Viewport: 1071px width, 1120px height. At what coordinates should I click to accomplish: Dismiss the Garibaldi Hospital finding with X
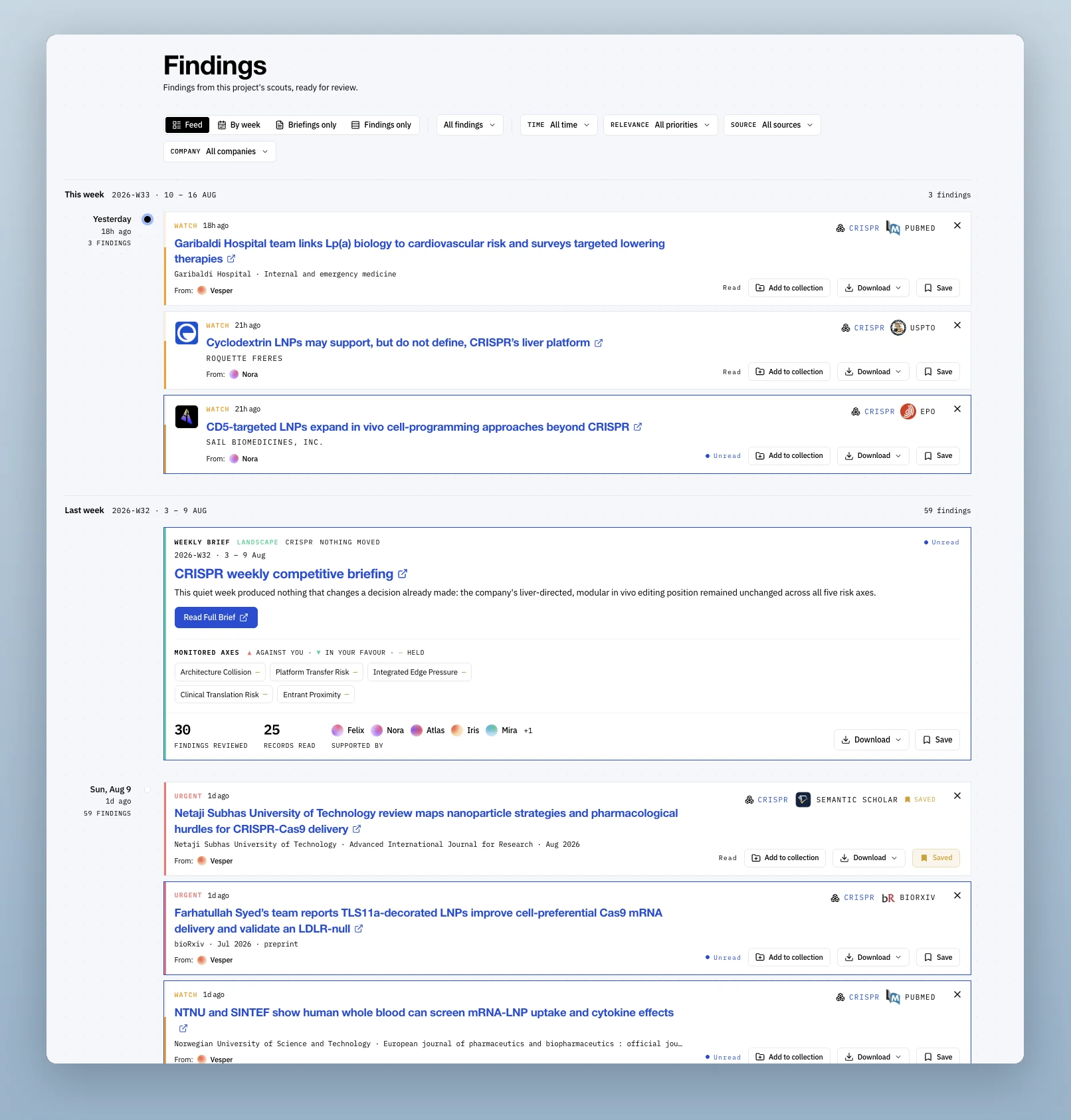click(957, 225)
